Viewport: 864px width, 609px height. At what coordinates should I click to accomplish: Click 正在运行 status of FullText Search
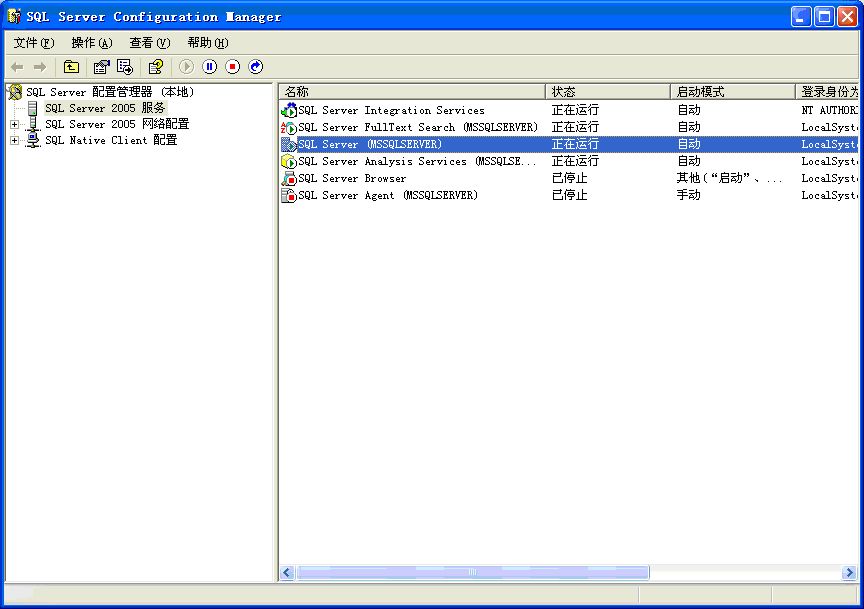(x=575, y=127)
